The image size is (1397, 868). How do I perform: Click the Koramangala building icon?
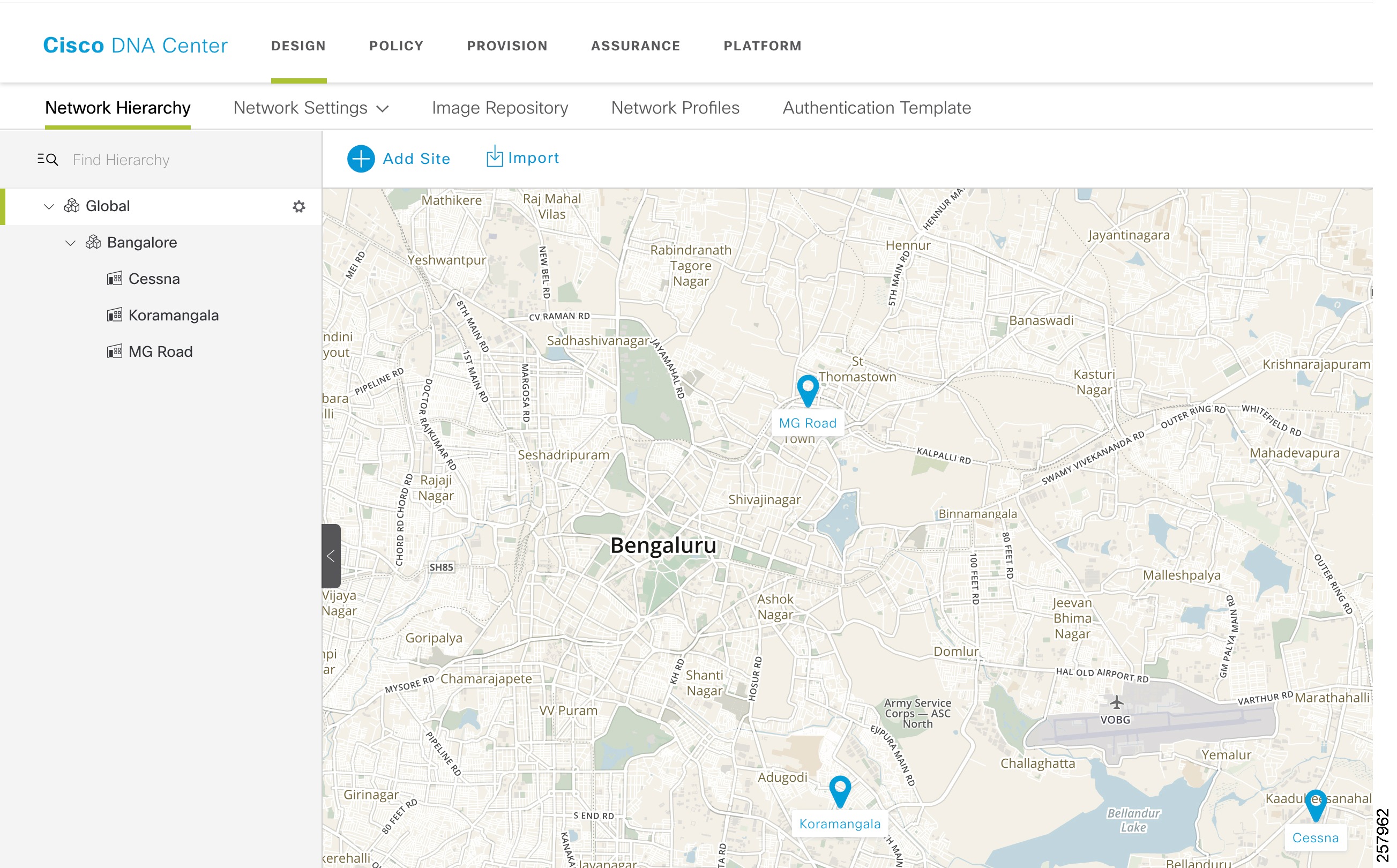click(115, 315)
